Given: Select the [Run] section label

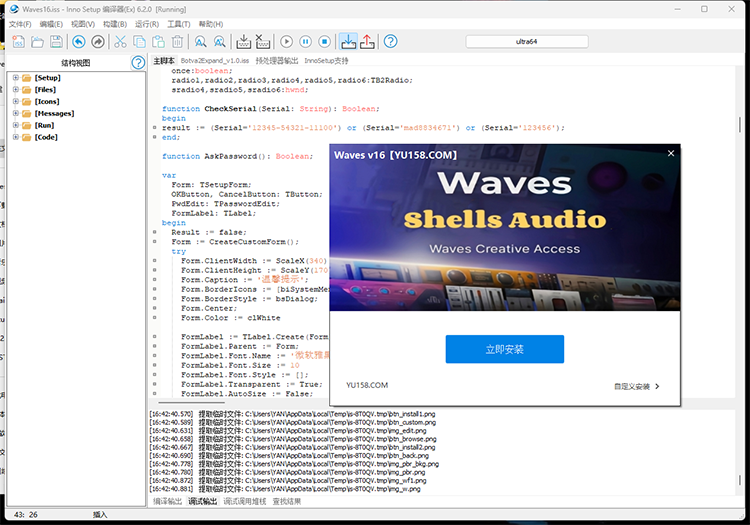Looking at the screenshot, I should click(44, 125).
